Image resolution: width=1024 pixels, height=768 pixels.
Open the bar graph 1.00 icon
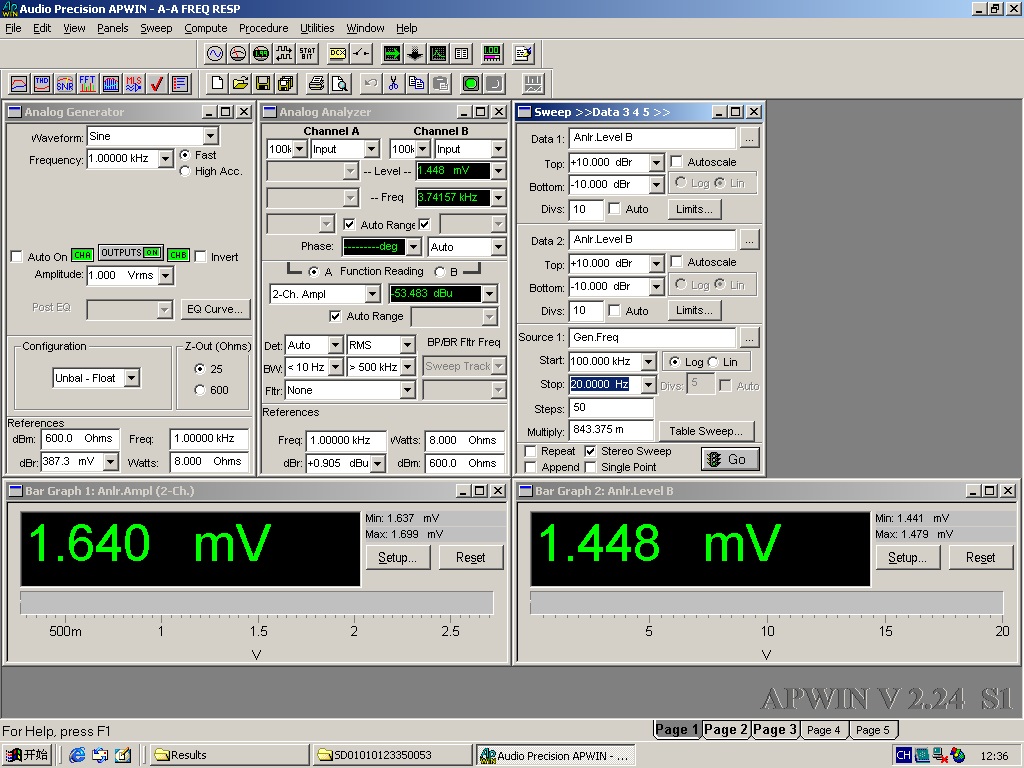[x=492, y=54]
